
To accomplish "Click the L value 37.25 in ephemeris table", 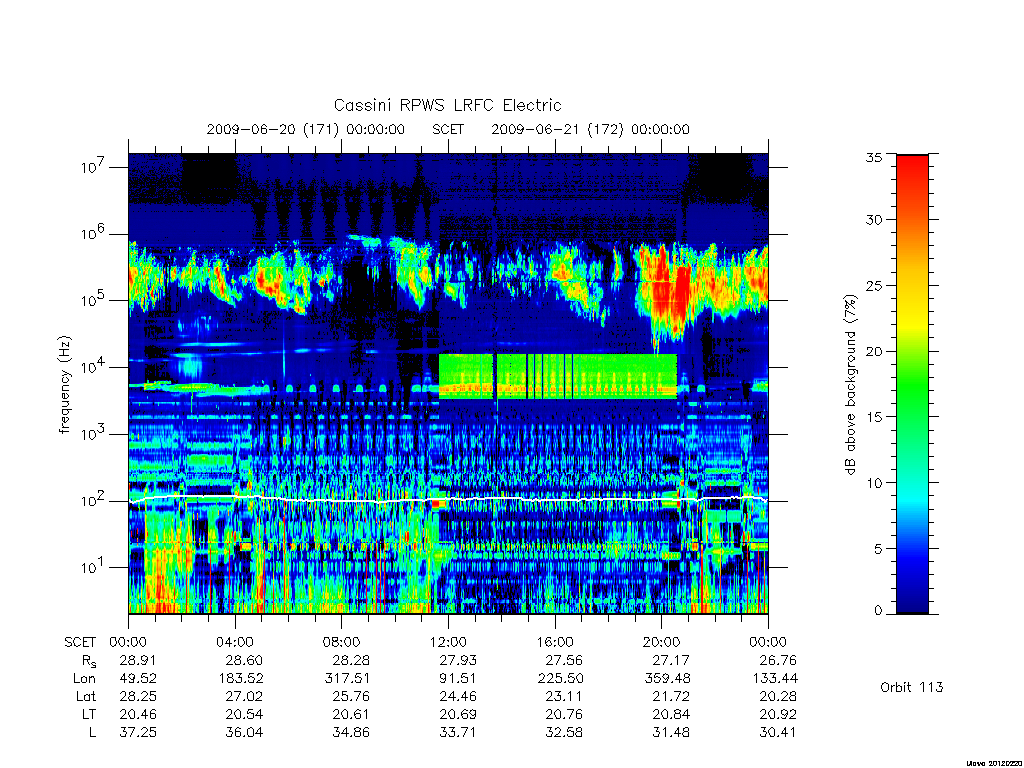I will [138, 732].
